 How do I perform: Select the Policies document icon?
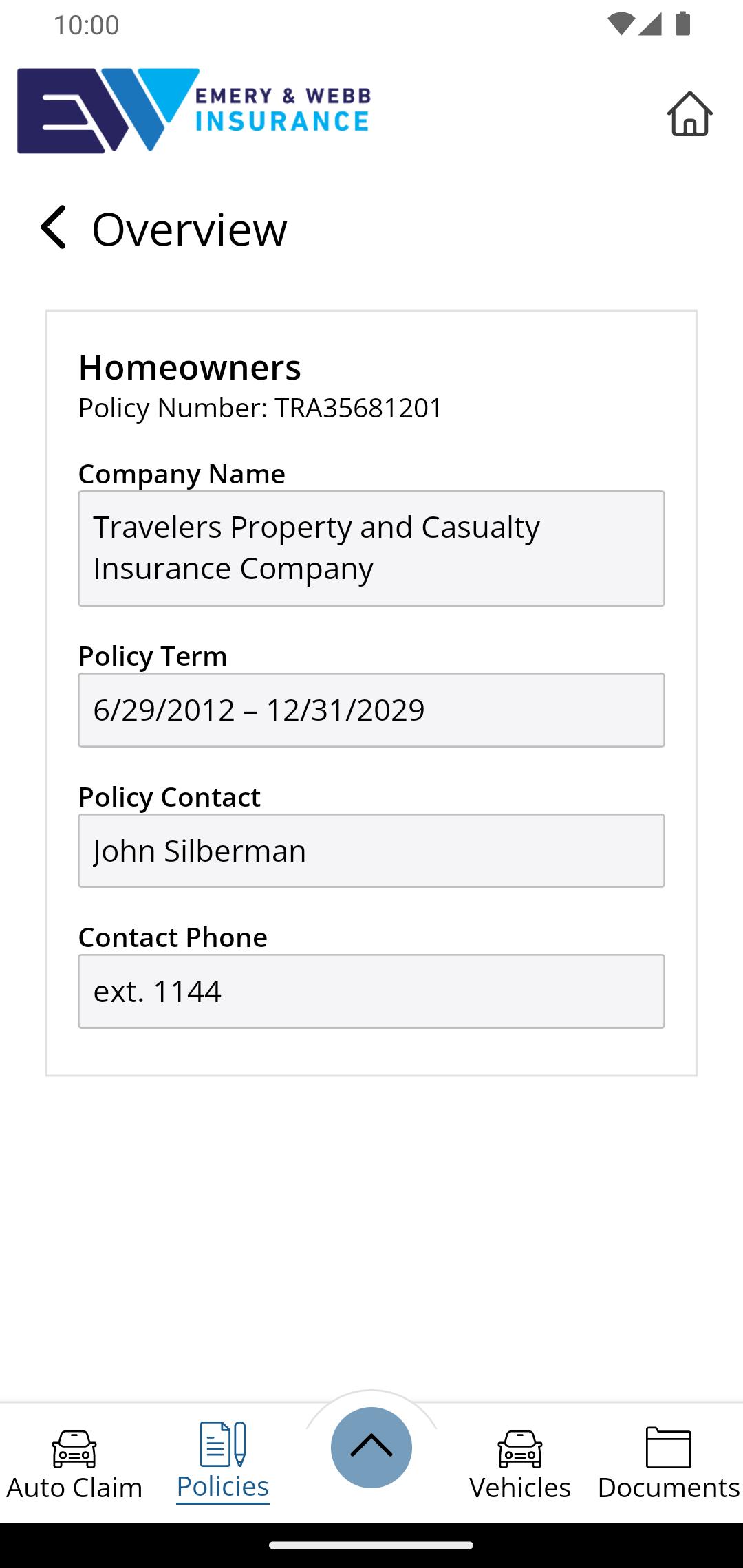point(223,1444)
